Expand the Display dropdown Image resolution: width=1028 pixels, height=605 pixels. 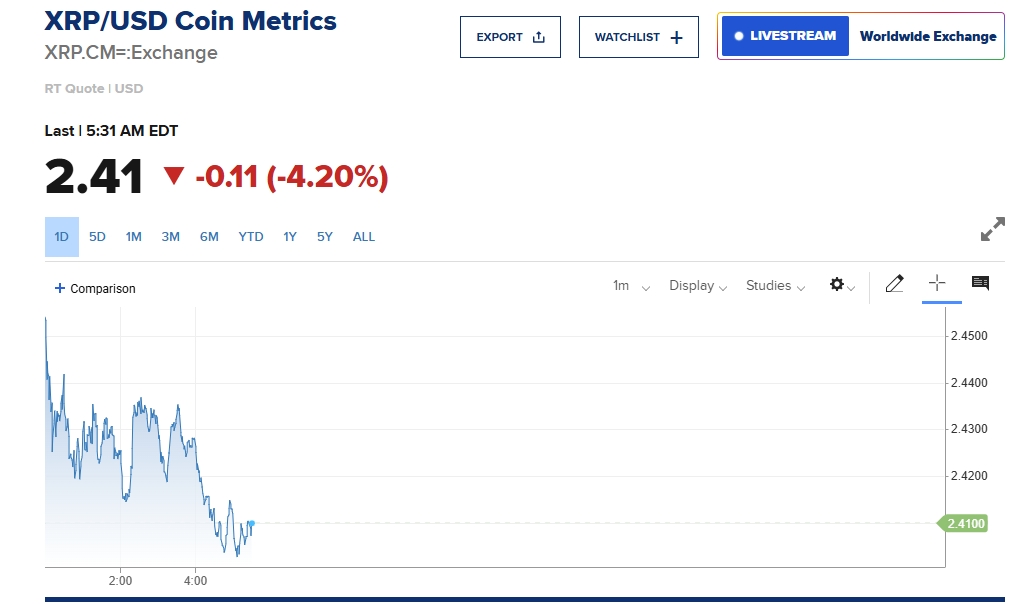697,286
